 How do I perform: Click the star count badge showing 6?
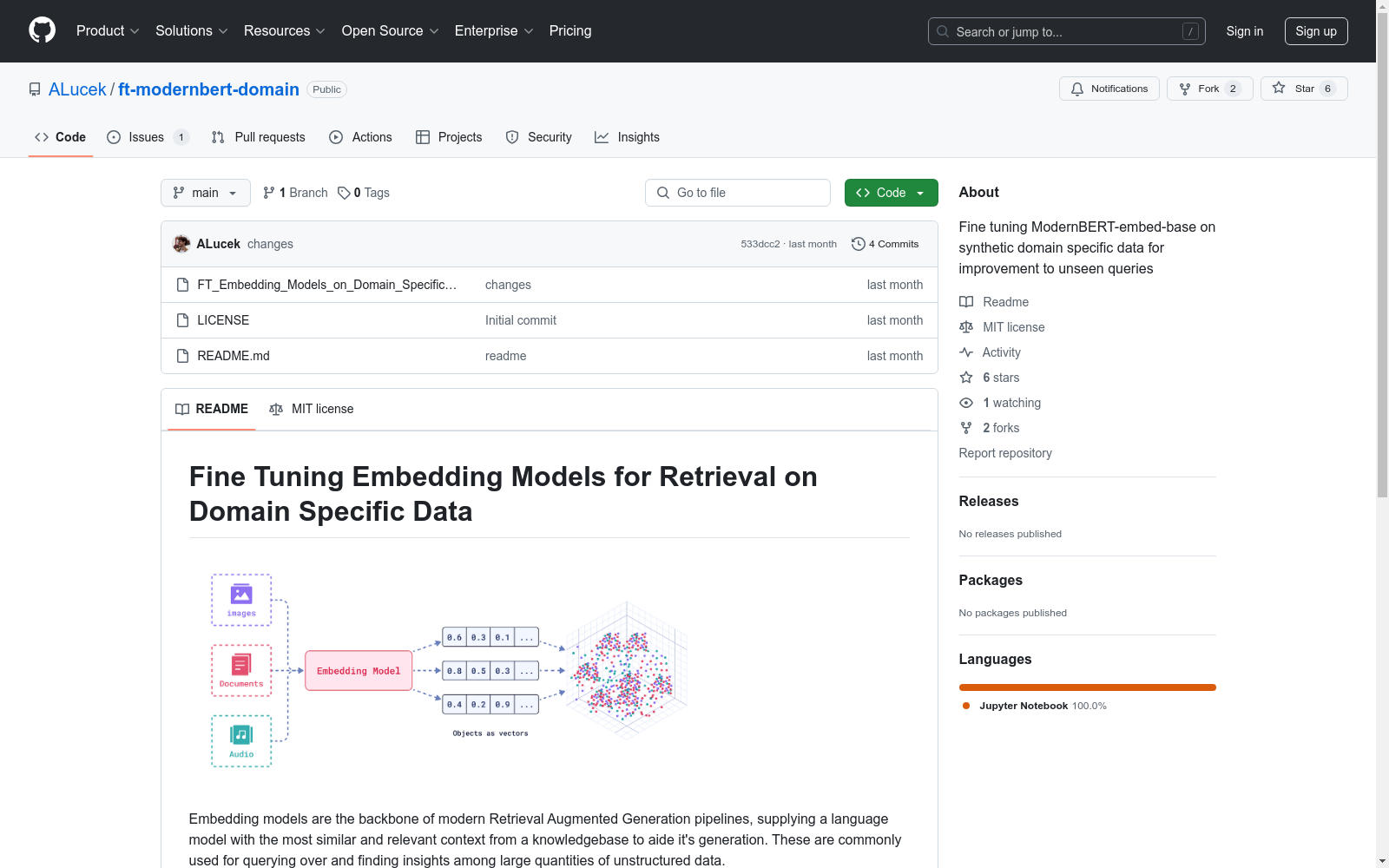pos(1327,89)
